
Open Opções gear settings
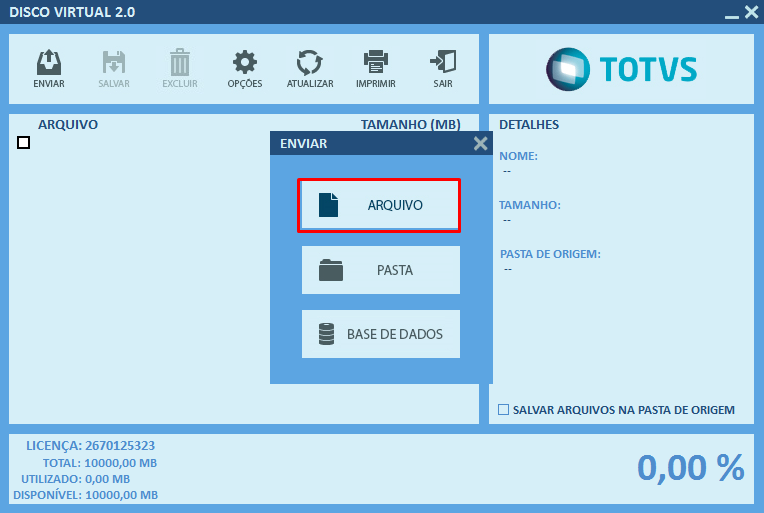coord(245,69)
